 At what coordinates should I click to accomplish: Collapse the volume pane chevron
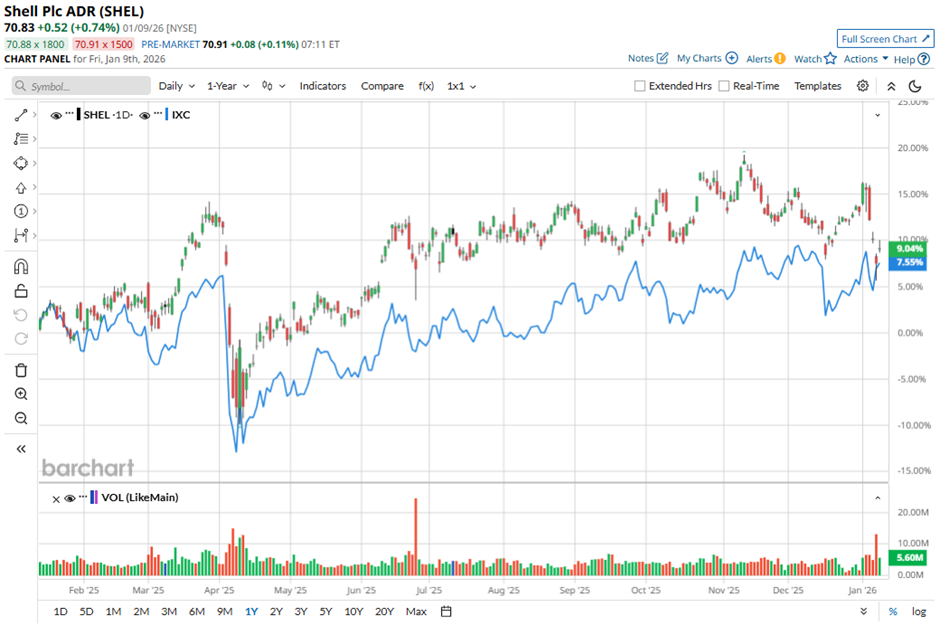click(x=878, y=498)
